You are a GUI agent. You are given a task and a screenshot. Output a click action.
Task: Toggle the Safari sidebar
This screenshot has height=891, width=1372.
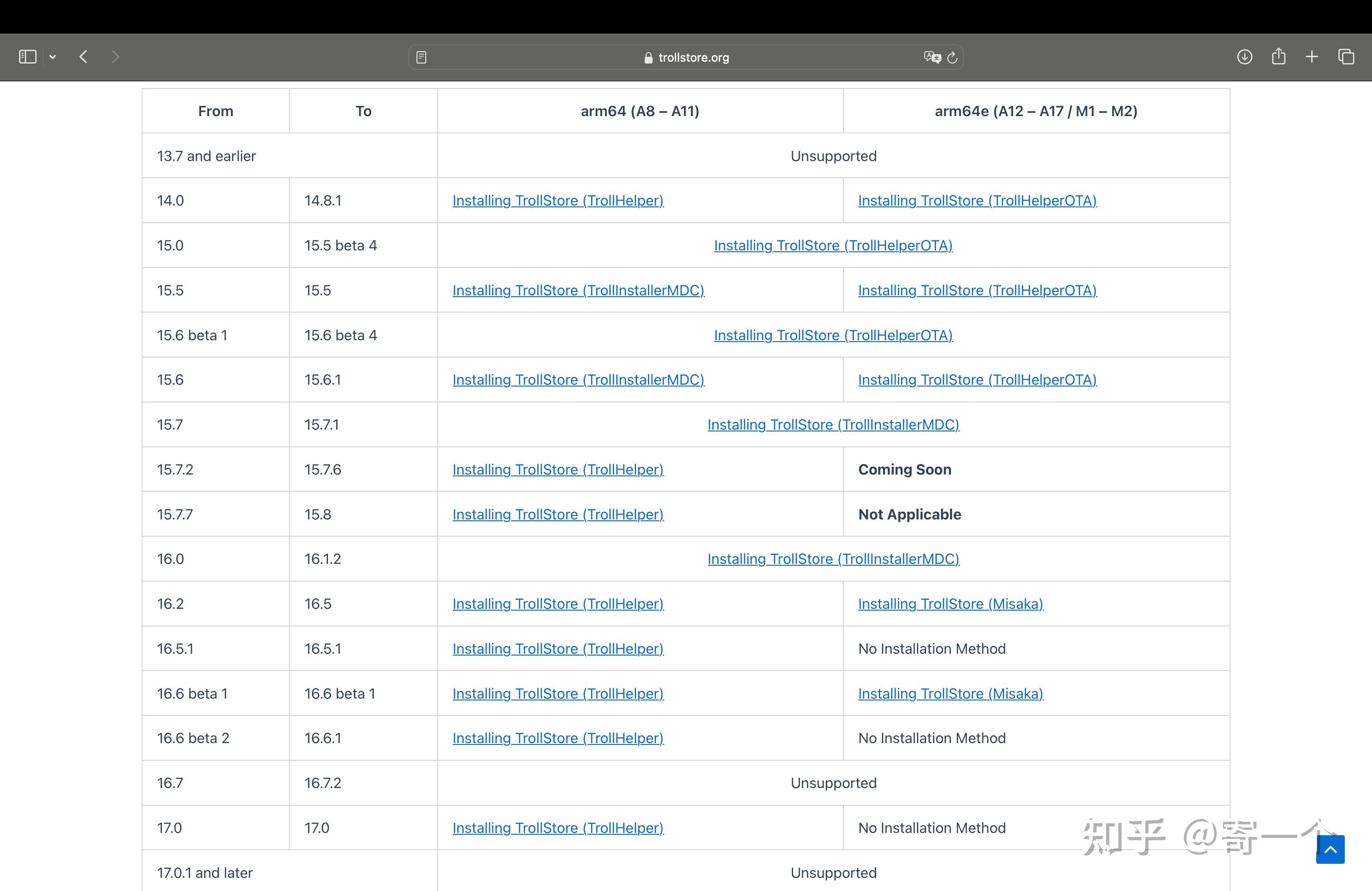pos(28,56)
